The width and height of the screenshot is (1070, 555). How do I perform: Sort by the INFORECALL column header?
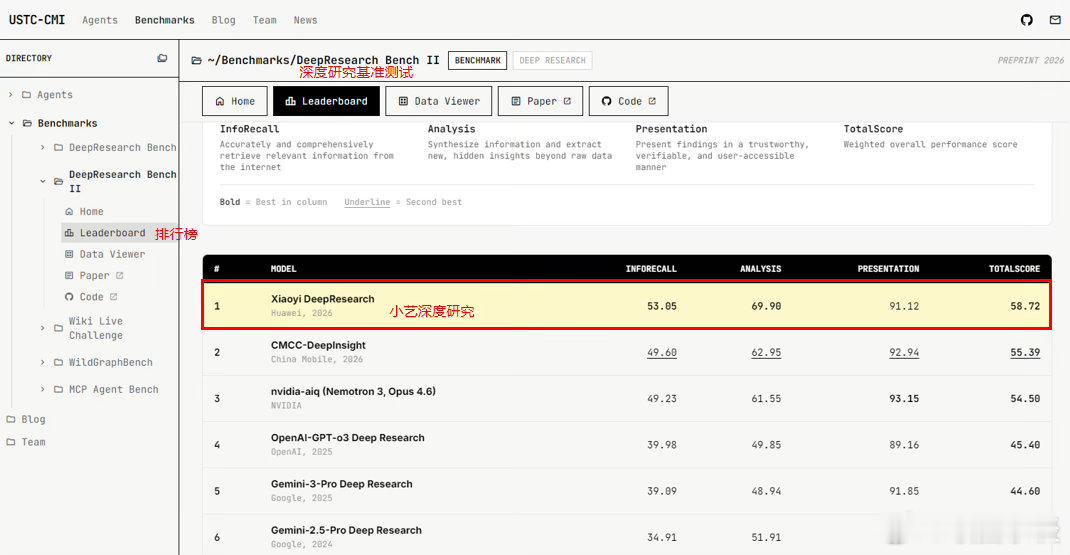click(x=651, y=269)
